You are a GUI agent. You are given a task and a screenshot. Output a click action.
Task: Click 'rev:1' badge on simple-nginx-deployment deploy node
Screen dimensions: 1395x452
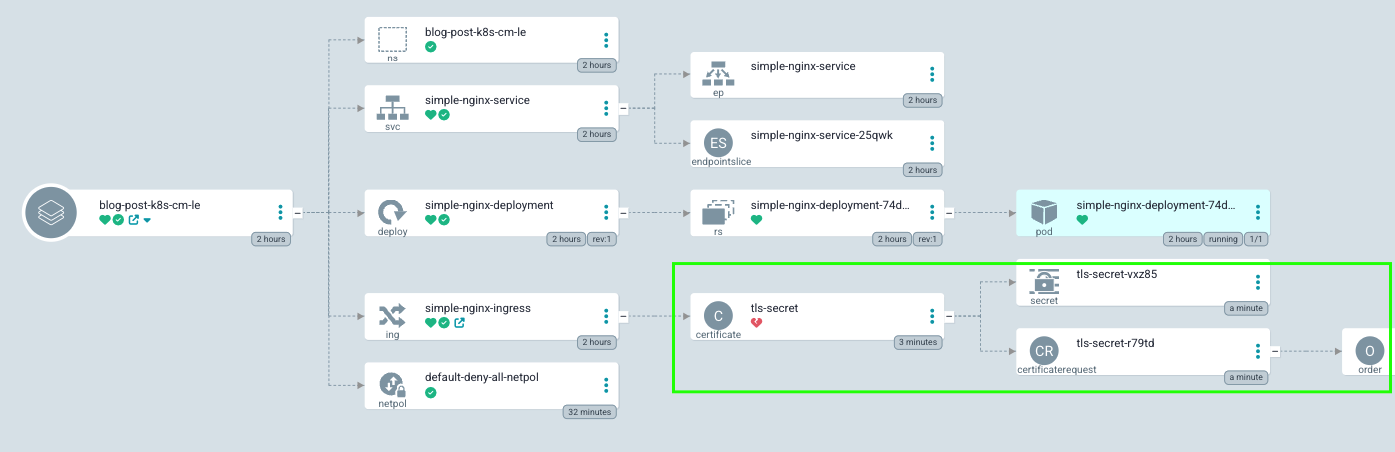click(600, 239)
